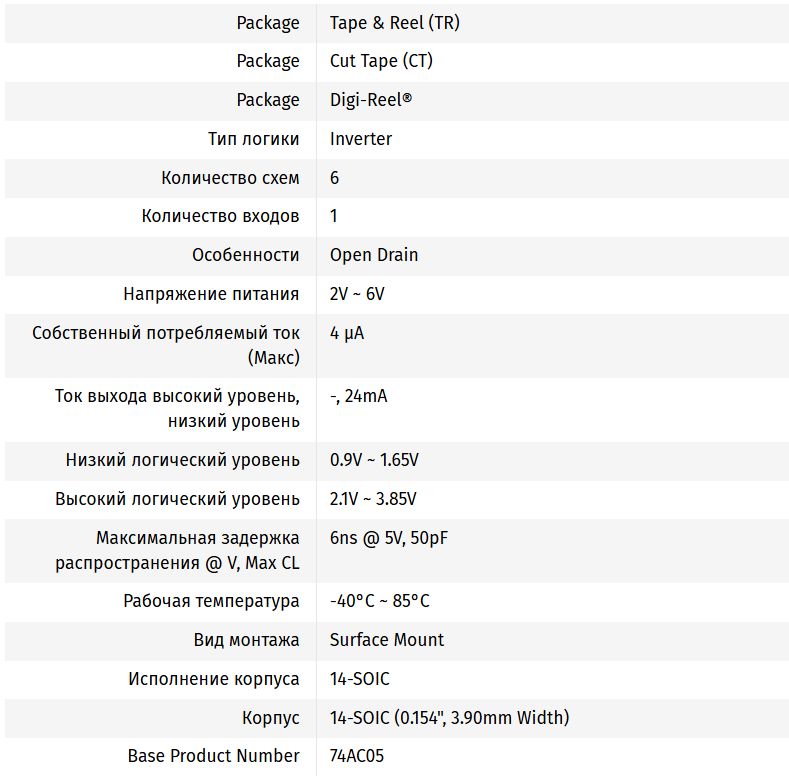This screenshot has height=776, width=789.
Task: Click the 6ns @ 5V, 50pF value
Action: click(x=389, y=538)
